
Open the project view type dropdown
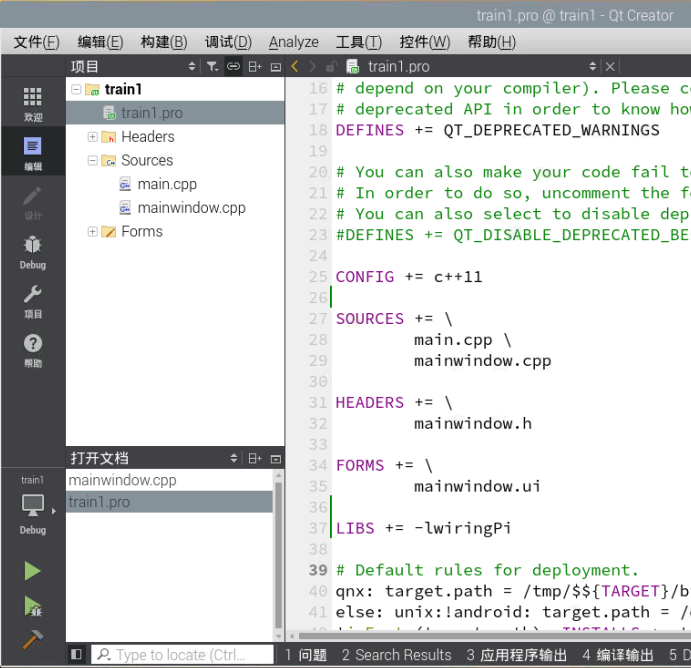191,67
